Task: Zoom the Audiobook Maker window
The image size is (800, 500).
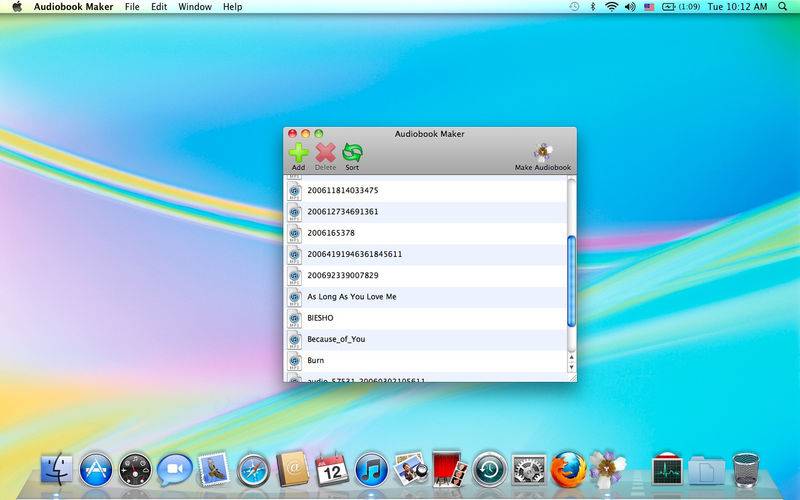Action: tap(319, 134)
